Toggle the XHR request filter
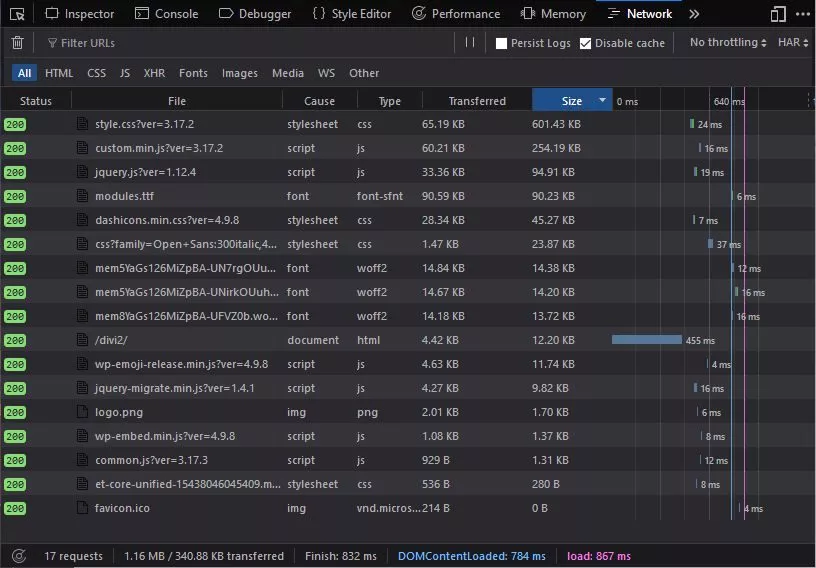 154,73
